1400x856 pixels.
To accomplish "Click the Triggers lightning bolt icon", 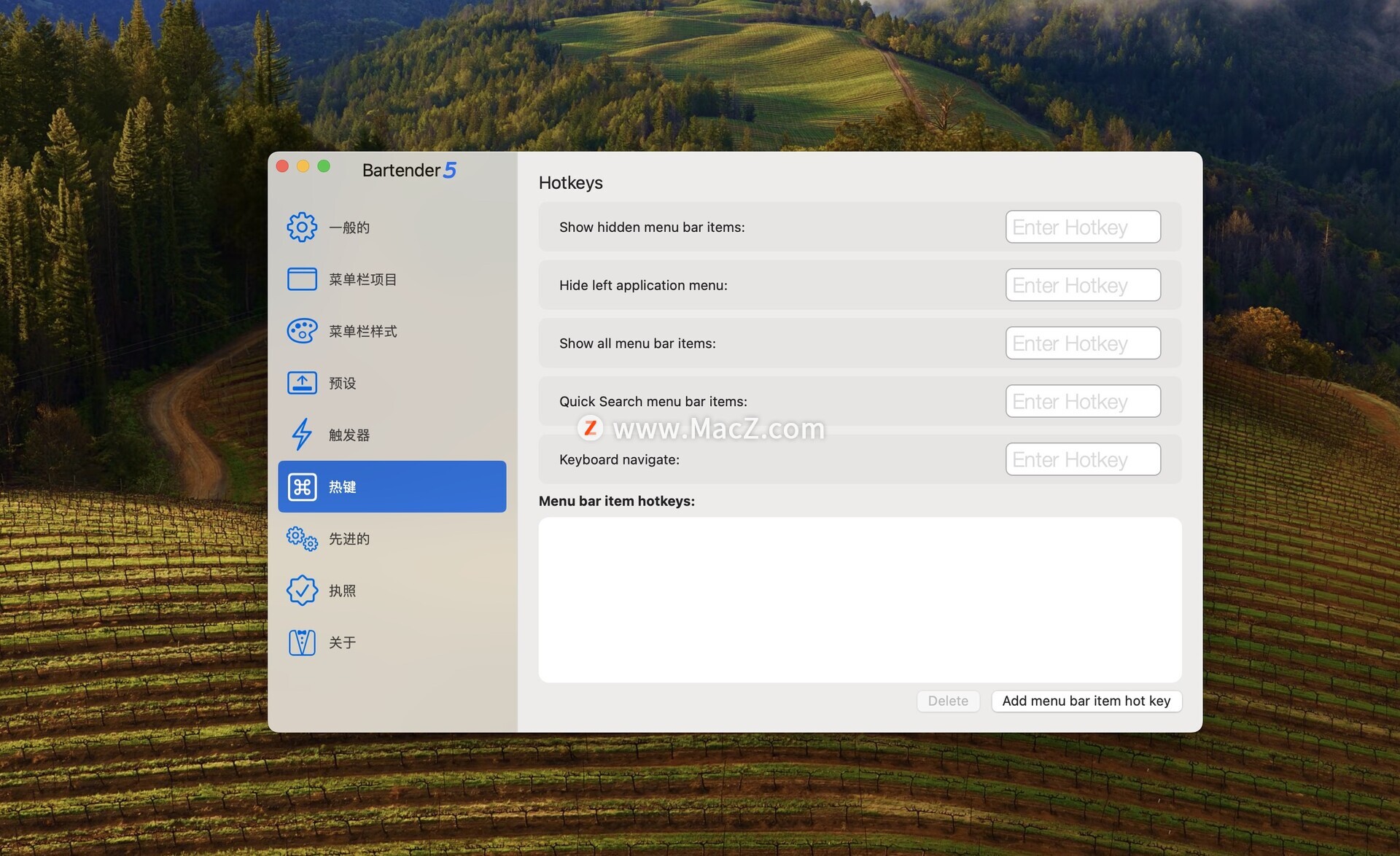I will point(302,435).
